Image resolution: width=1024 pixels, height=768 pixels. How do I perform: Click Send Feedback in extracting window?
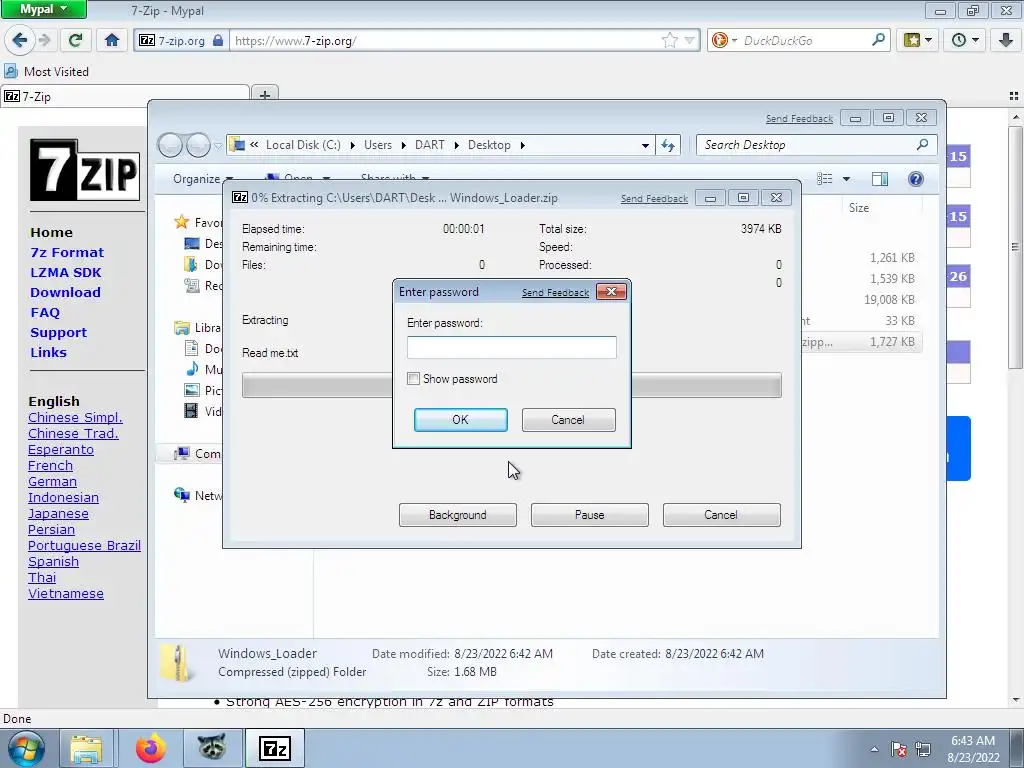pos(654,199)
